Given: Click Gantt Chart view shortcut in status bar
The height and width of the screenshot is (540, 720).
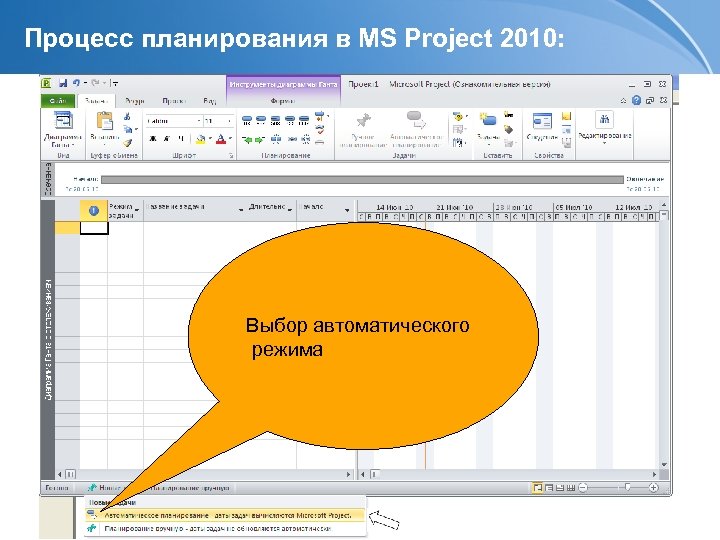Looking at the screenshot, I should (x=537, y=488).
